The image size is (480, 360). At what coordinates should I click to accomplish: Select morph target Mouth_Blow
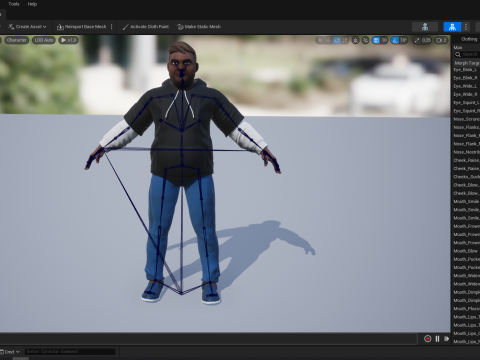[466, 251]
